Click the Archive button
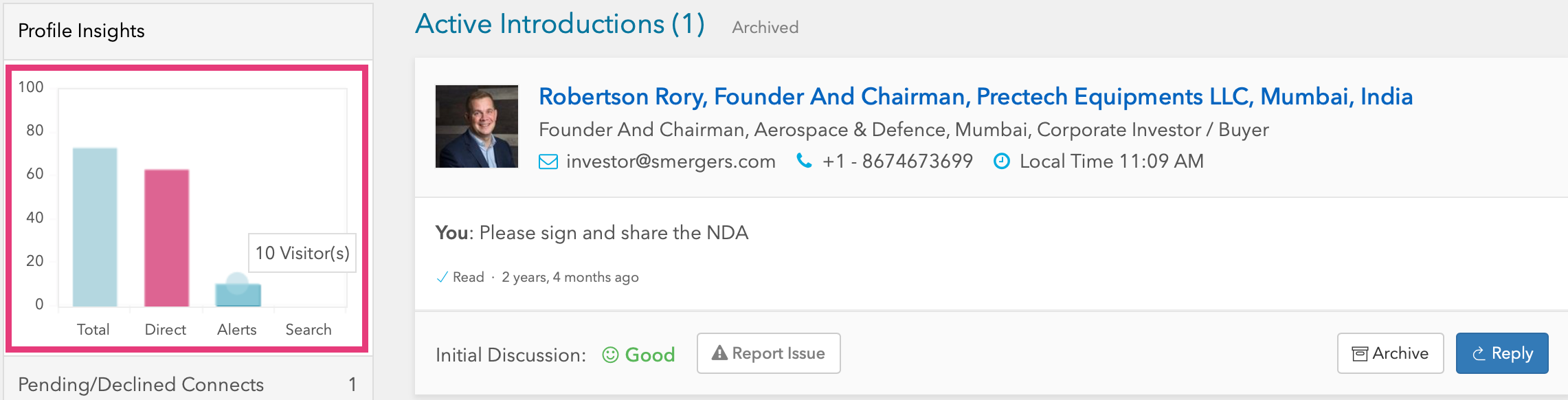 tap(1390, 353)
